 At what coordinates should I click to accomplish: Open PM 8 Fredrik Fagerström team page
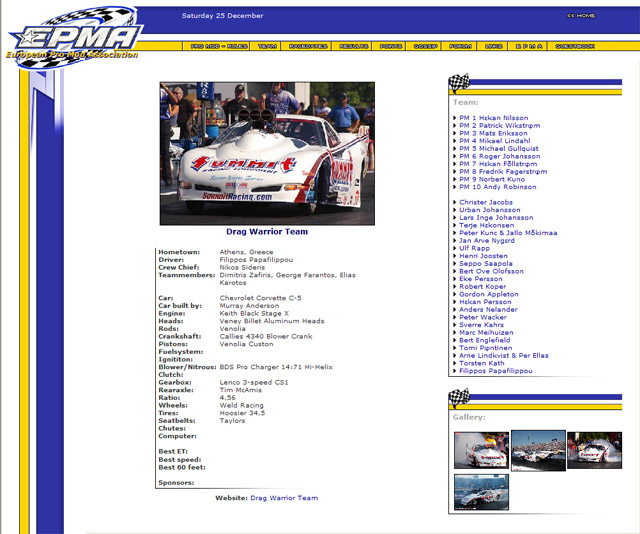[x=503, y=171]
